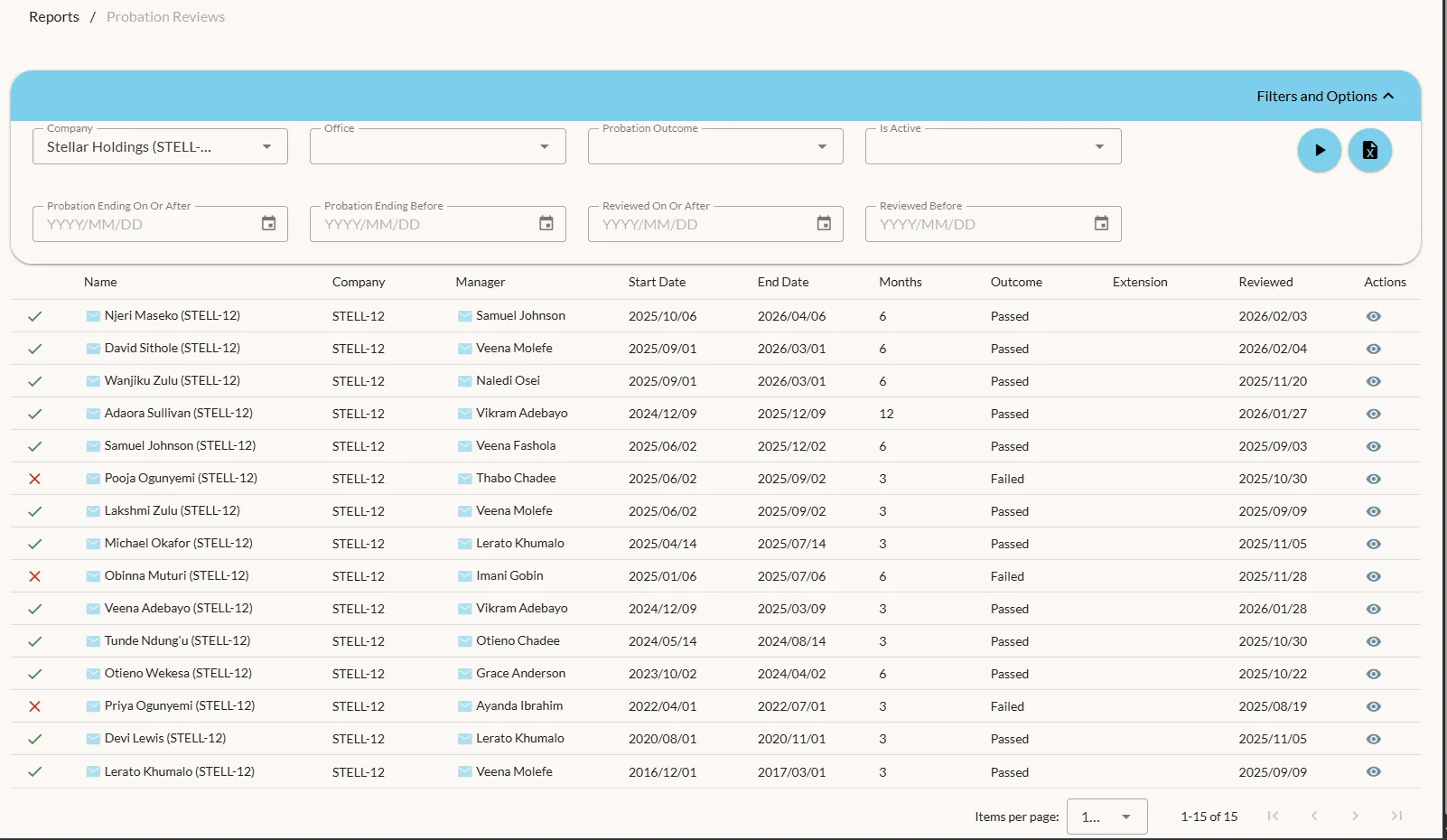Click the '1-15 of 15' pagination text
Viewport: 1447px width, 840px height.
pos(1209,817)
